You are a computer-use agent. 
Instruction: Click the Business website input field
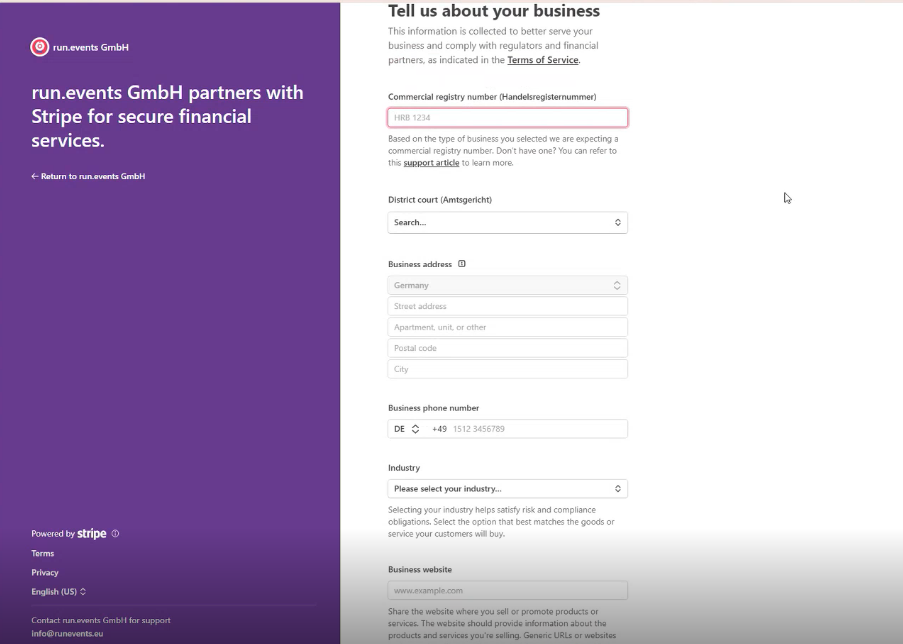point(507,590)
